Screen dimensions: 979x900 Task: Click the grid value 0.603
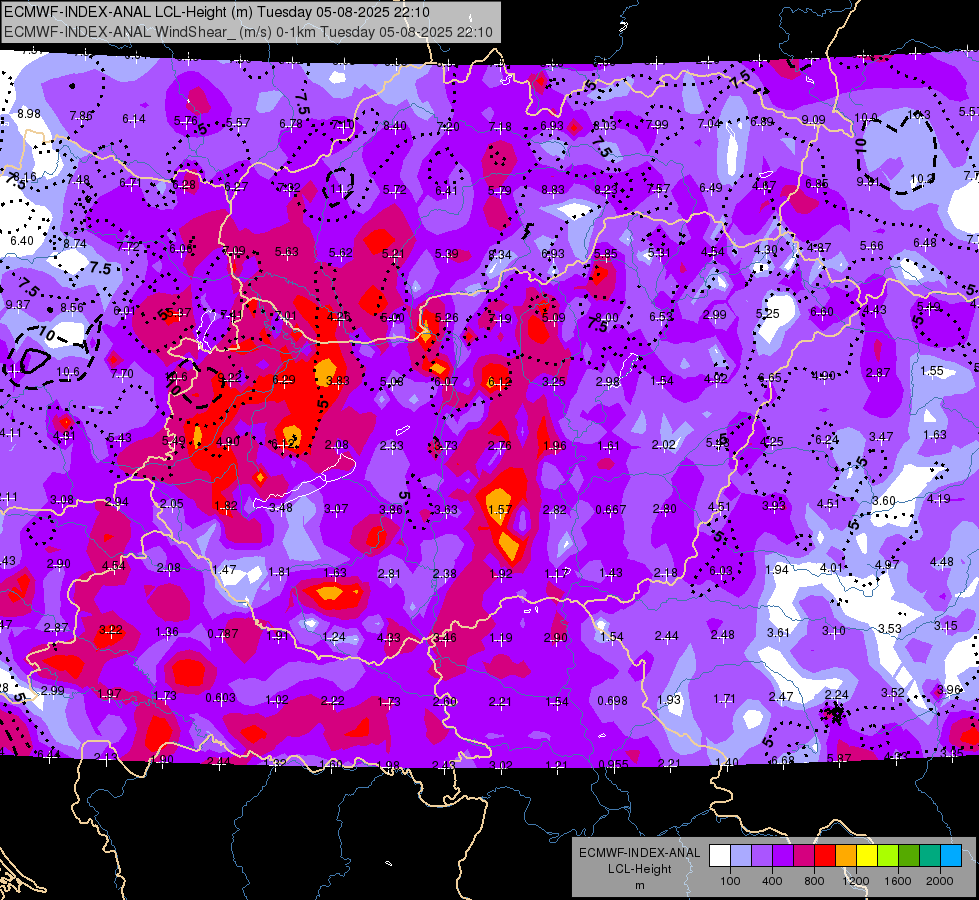220,698
